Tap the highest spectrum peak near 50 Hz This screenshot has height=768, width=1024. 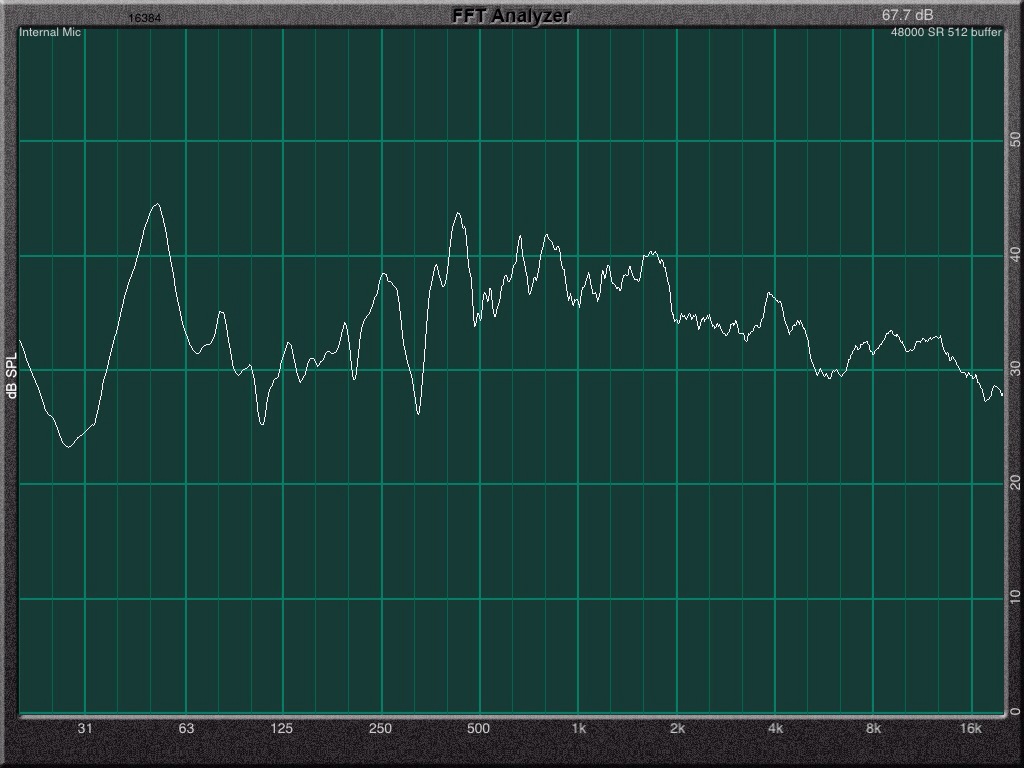click(157, 205)
